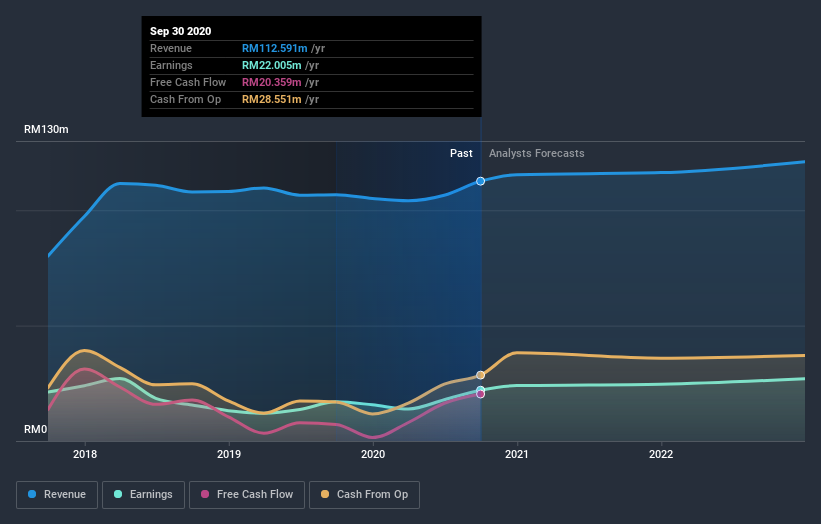Select the 2022 x-axis label

pyautogui.click(x=661, y=454)
